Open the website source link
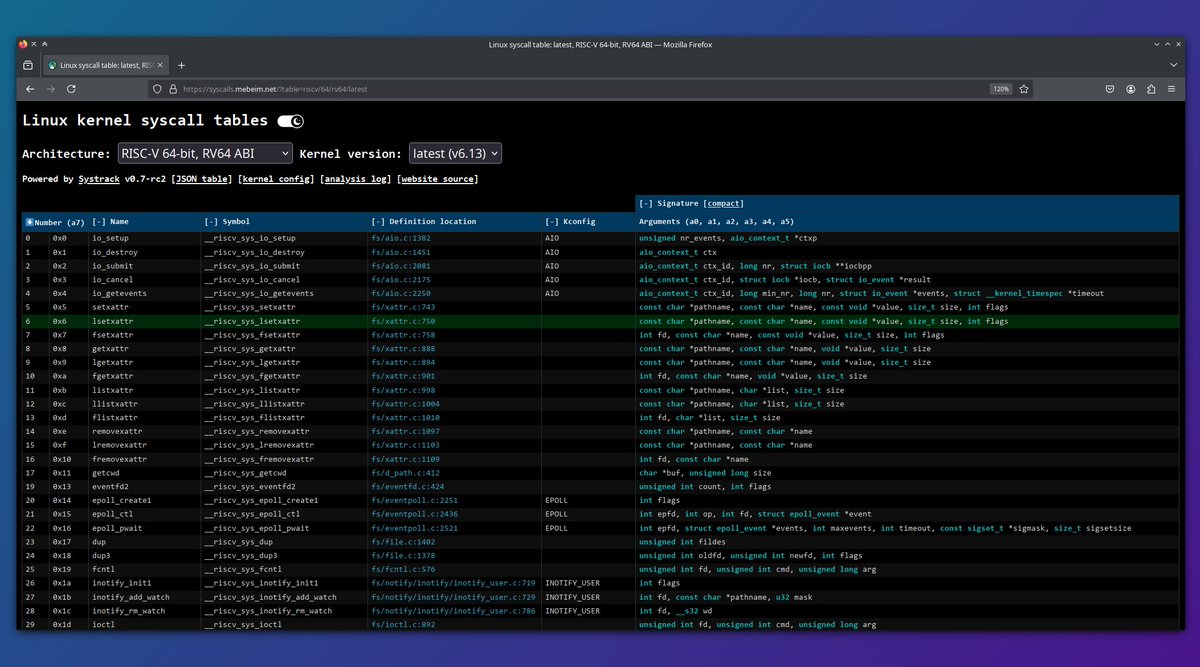Image resolution: width=1200 pixels, height=667 pixels. (x=436, y=179)
